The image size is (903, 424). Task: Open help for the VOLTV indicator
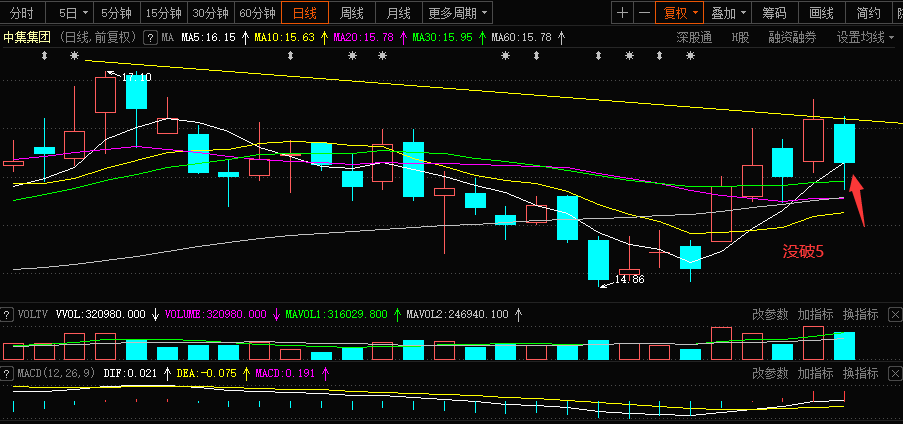pos(8,314)
